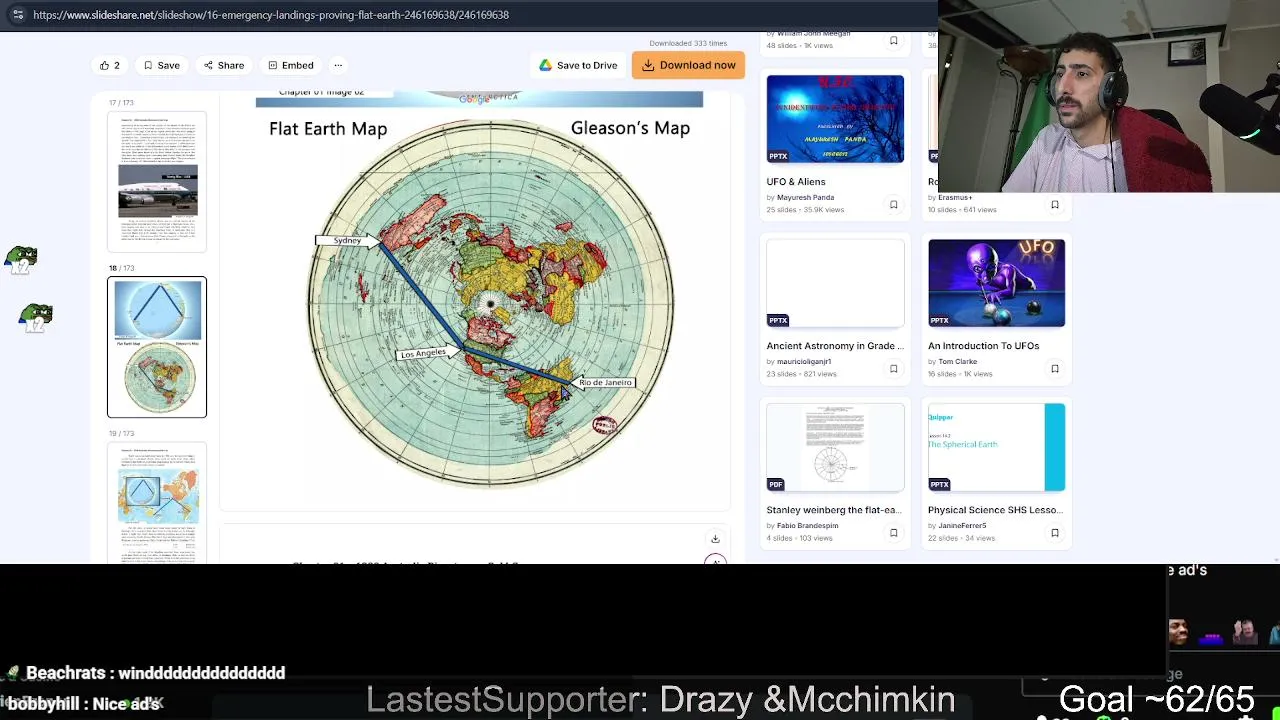The width and height of the screenshot is (1280, 720).
Task: Like the slideshow with the thumbs-up button
Action: coord(109,65)
